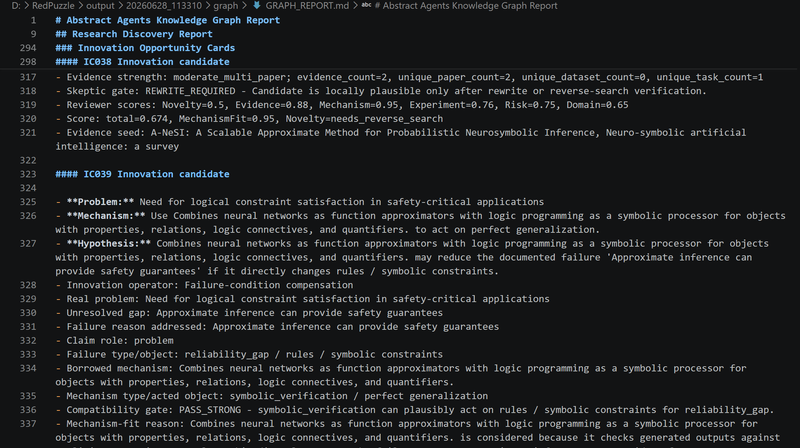Place cursor on the bold Problem: label
This screenshot has width=800, height=448.
tap(101, 202)
